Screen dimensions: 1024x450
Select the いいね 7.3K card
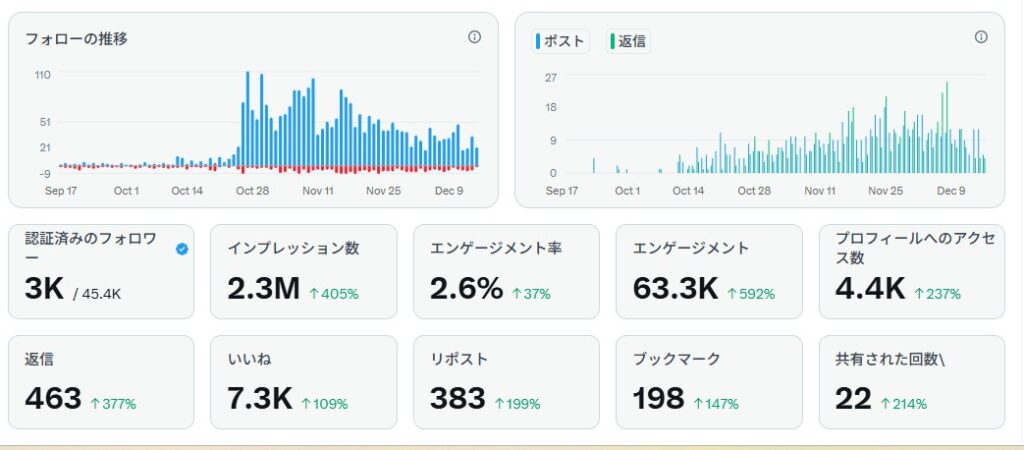coord(303,382)
